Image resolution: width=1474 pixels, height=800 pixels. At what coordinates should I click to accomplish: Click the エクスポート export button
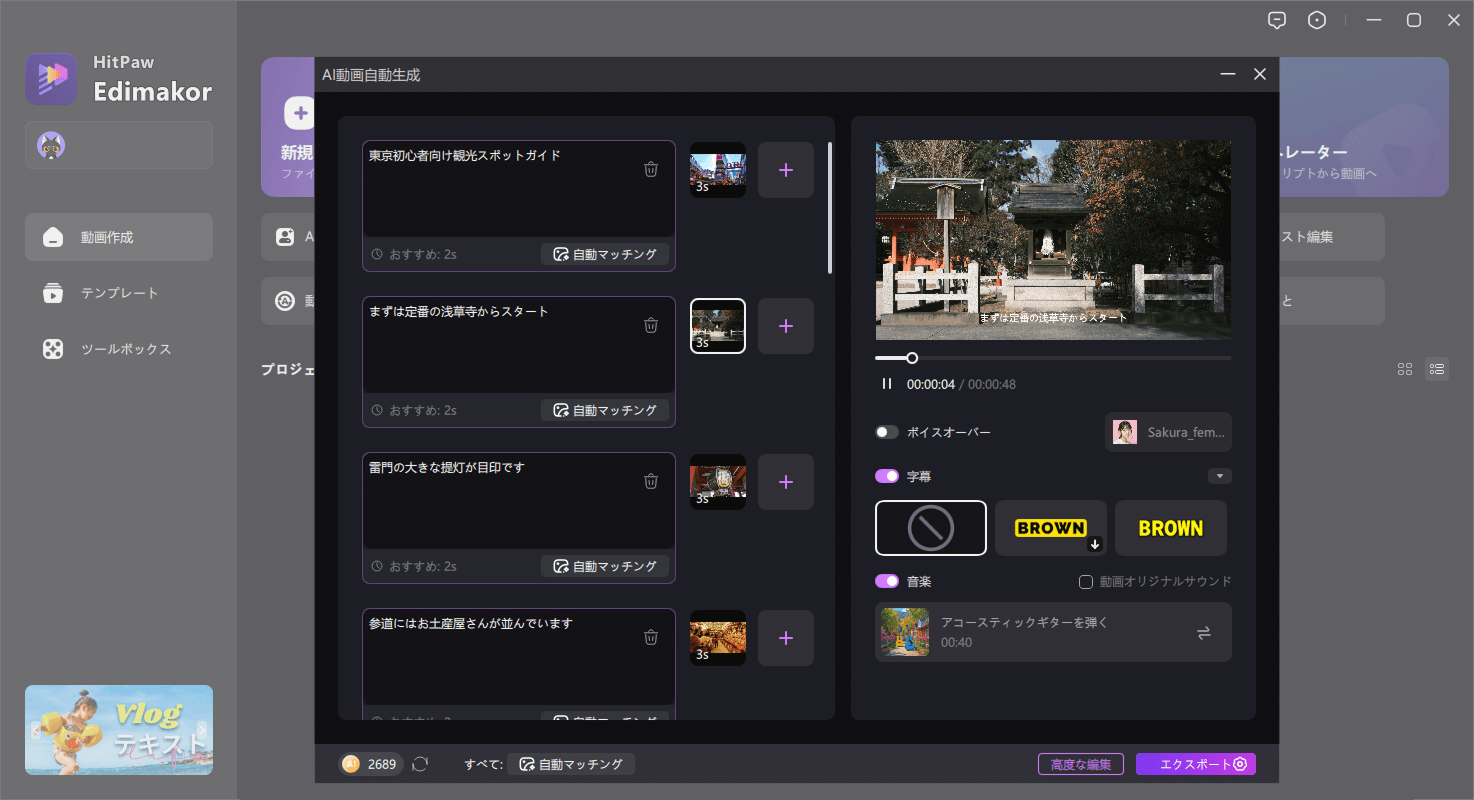(x=1196, y=764)
